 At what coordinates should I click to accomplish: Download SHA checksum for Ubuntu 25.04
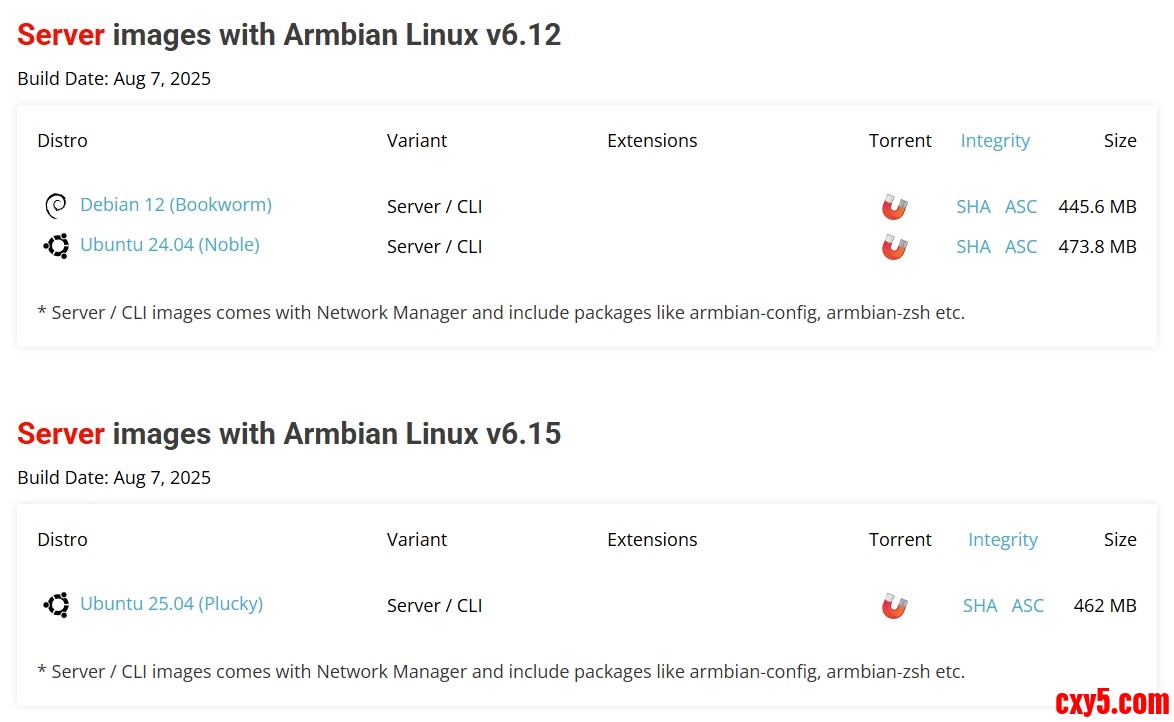[x=980, y=606]
